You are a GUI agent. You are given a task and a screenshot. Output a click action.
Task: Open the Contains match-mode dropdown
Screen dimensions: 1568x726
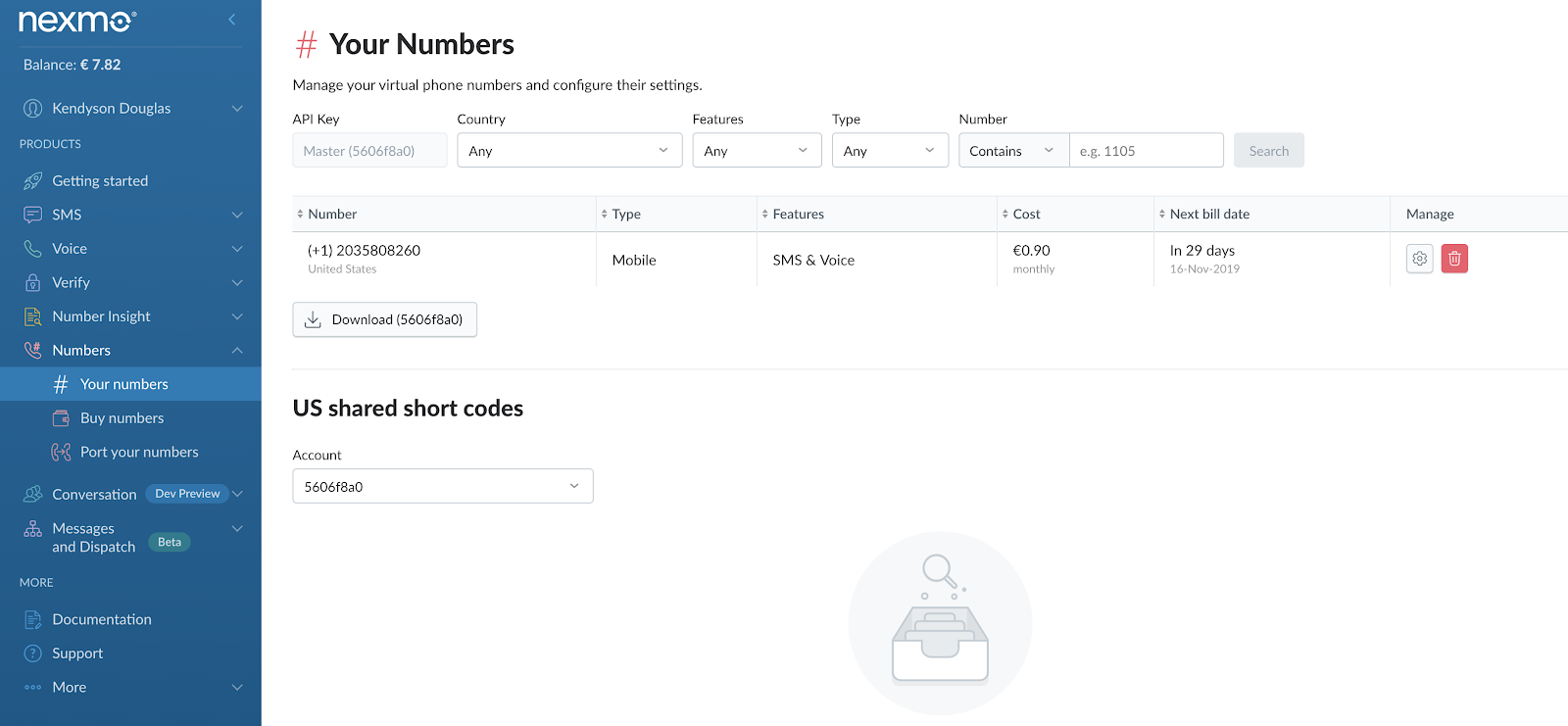coord(1013,150)
